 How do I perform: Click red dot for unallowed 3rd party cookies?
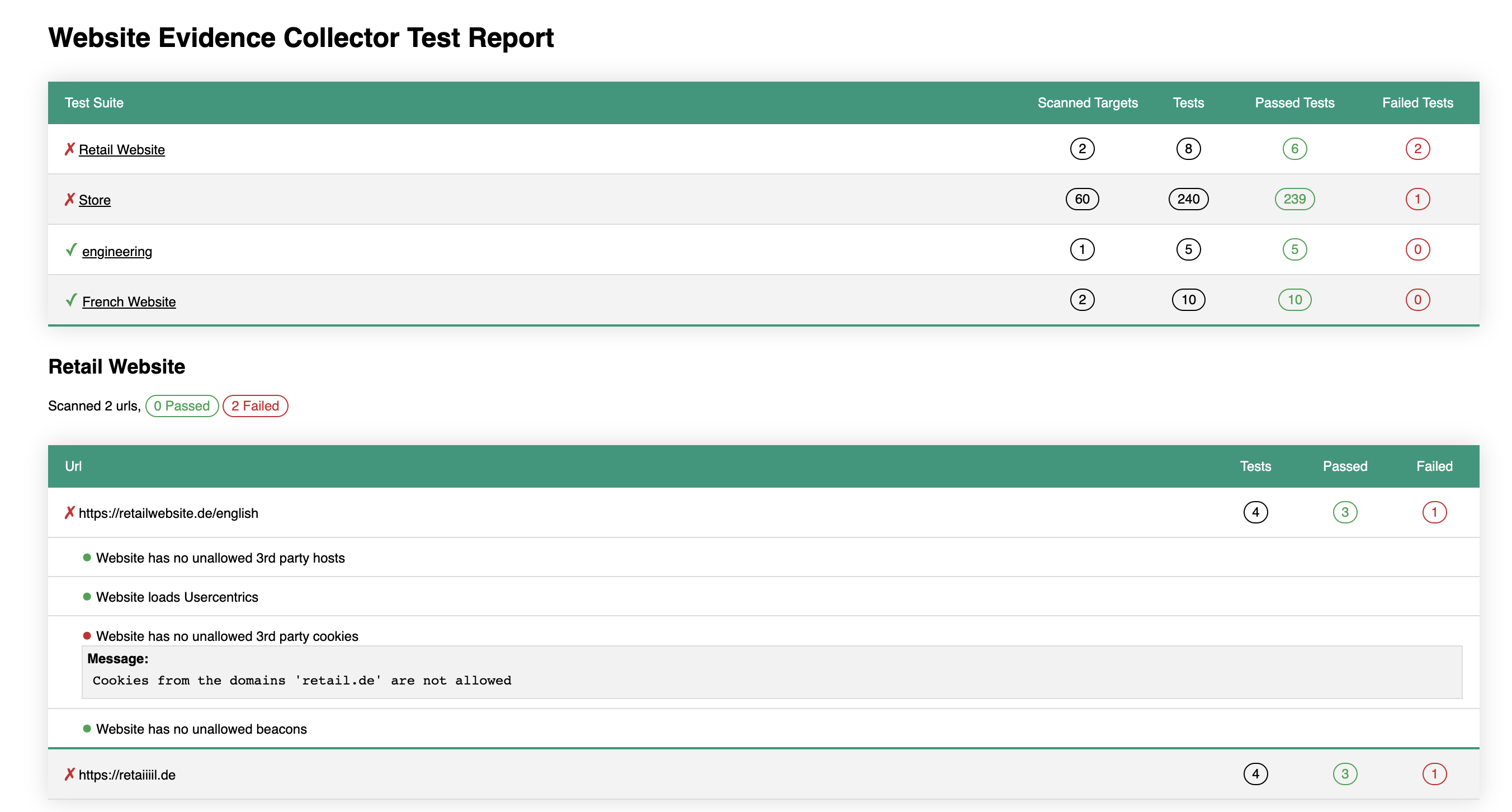tap(87, 635)
